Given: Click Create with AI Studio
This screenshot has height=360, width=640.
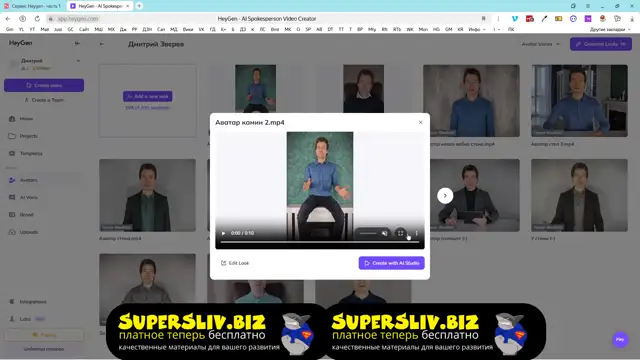Looking at the screenshot, I should click(391, 263).
